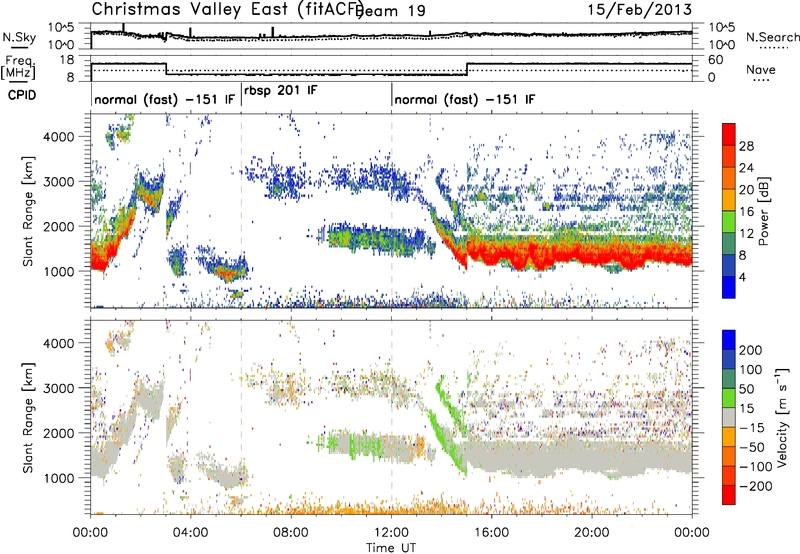Image resolution: width=800 pixels, height=554 pixels.
Task: Click the 2000 km tick of the velocity panel
Action: (59, 433)
